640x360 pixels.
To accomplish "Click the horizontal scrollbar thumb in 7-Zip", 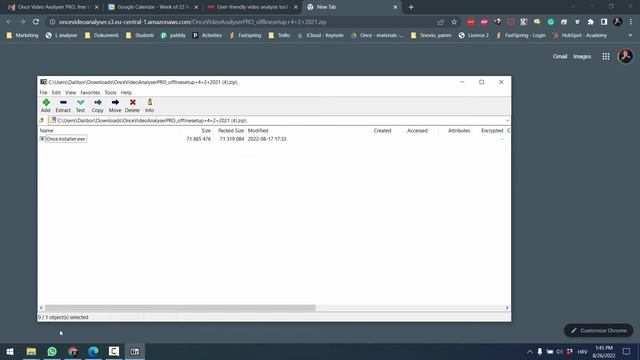I will tap(180, 308).
